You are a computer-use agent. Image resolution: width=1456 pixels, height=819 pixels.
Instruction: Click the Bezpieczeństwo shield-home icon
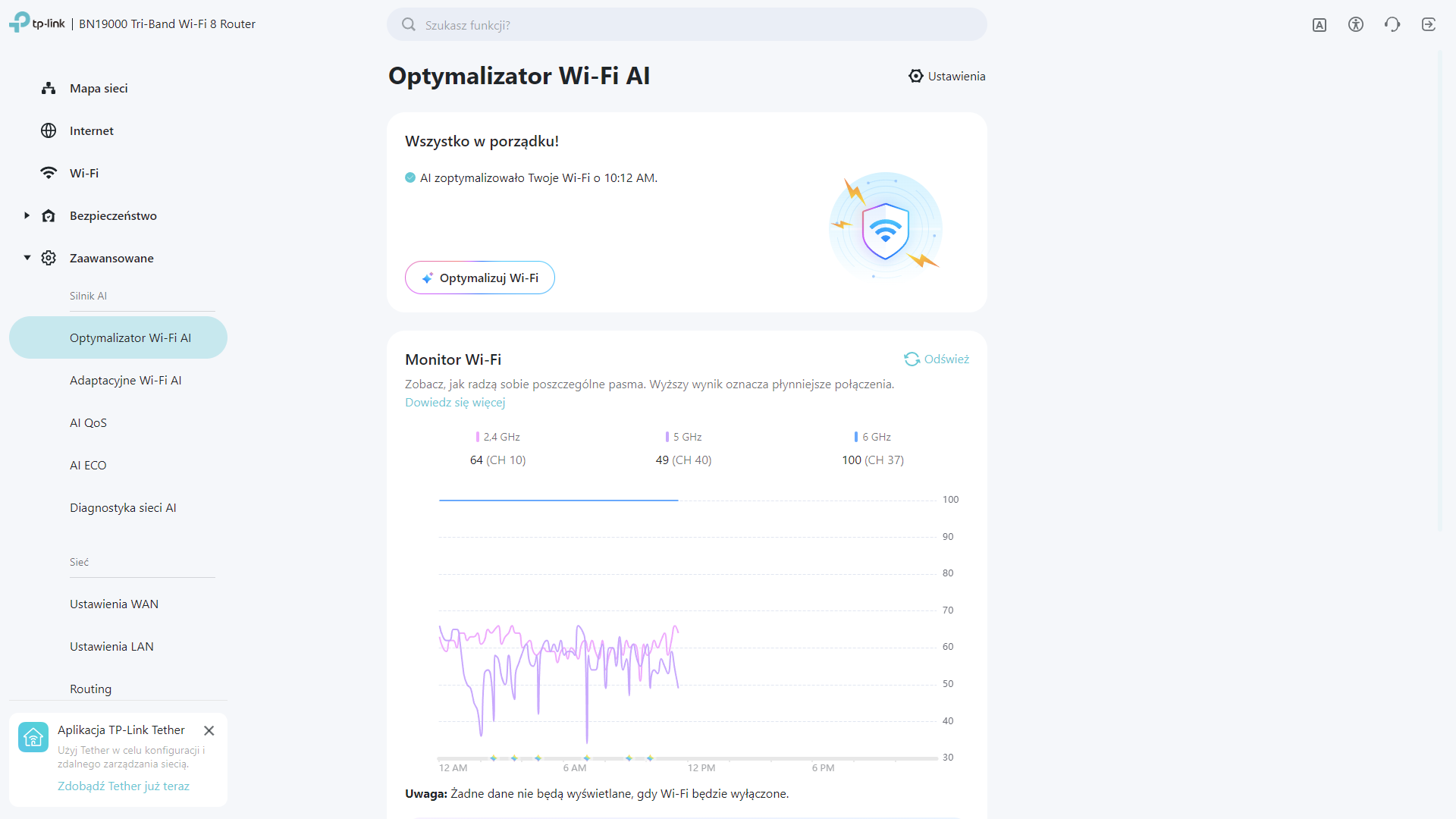click(x=49, y=215)
